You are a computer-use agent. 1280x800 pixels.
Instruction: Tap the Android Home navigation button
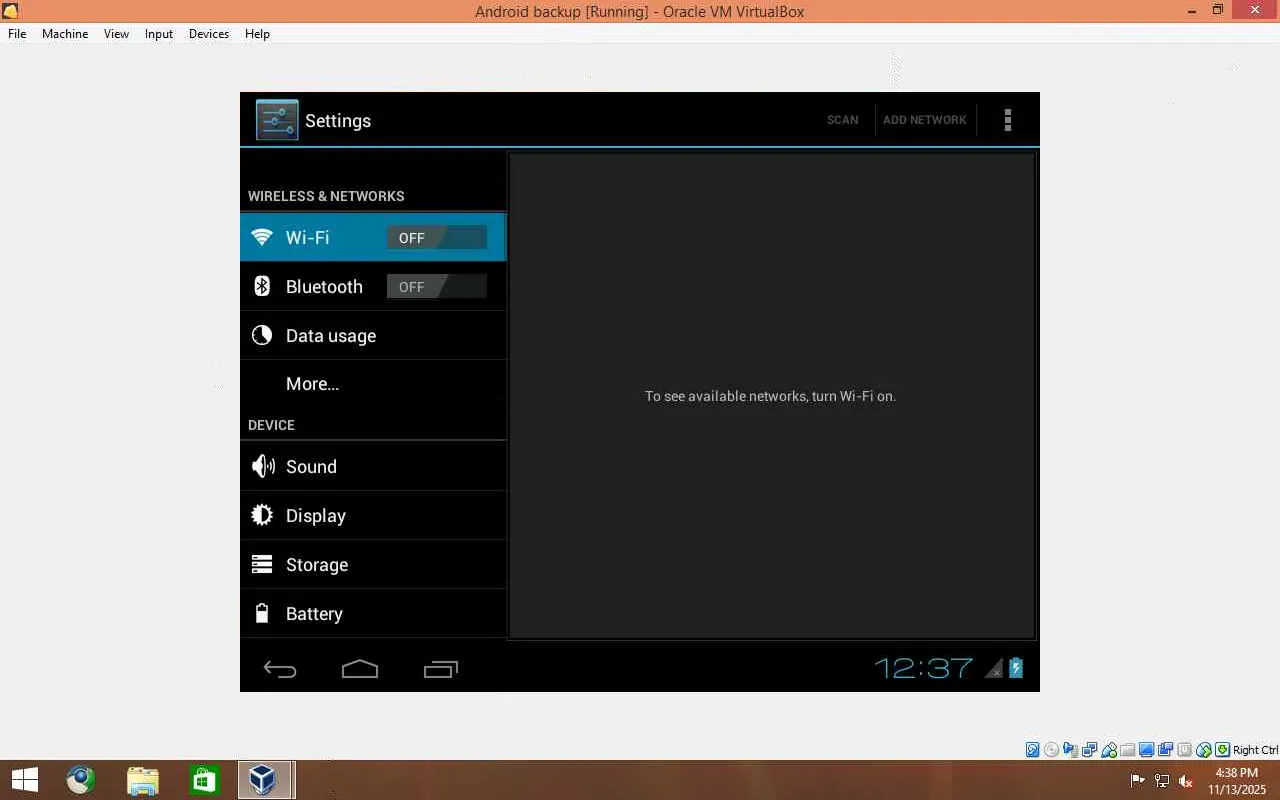coord(360,669)
